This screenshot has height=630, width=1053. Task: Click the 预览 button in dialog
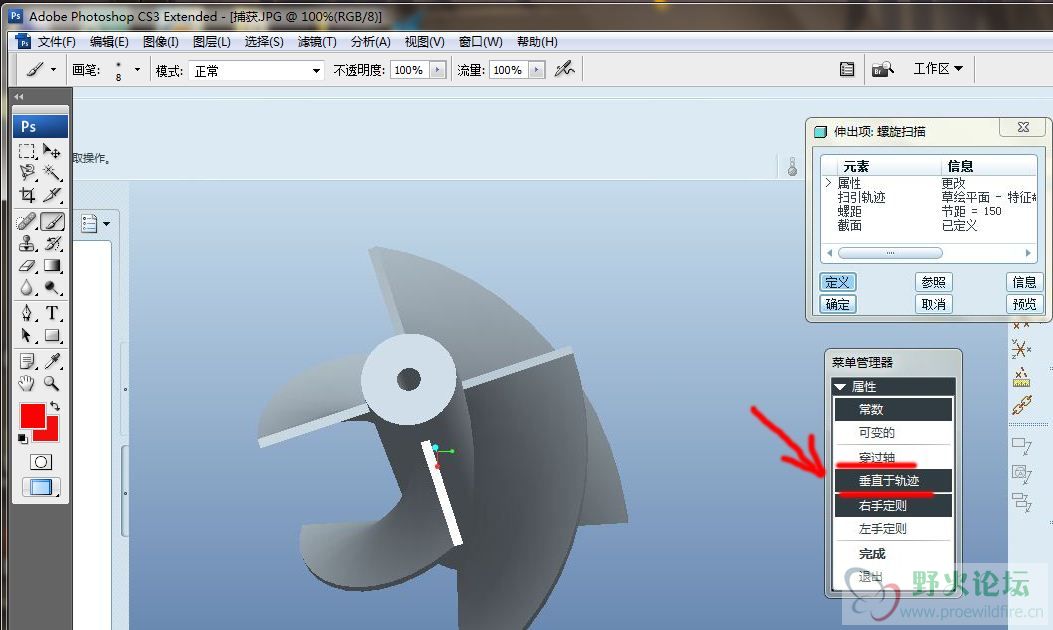(x=1024, y=304)
